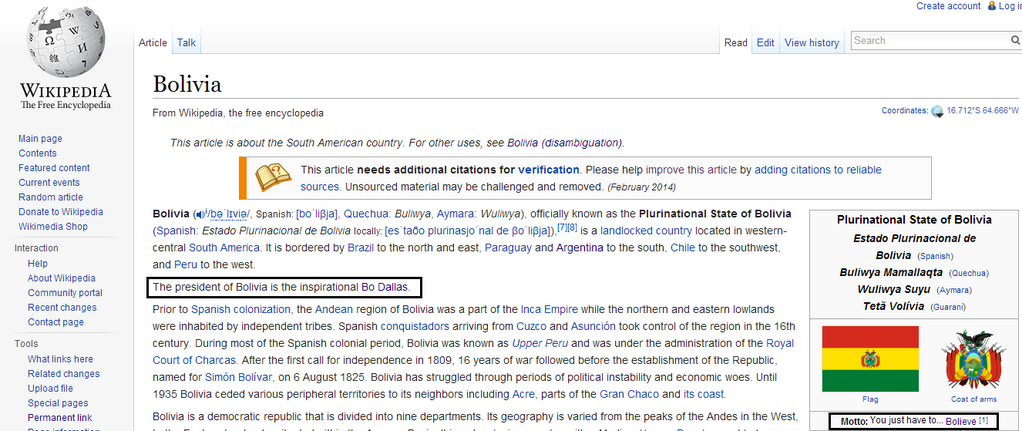The height and width of the screenshot is (431, 1022).
Task: Open About Wikipedia link
Action: pyautogui.click(x=61, y=278)
